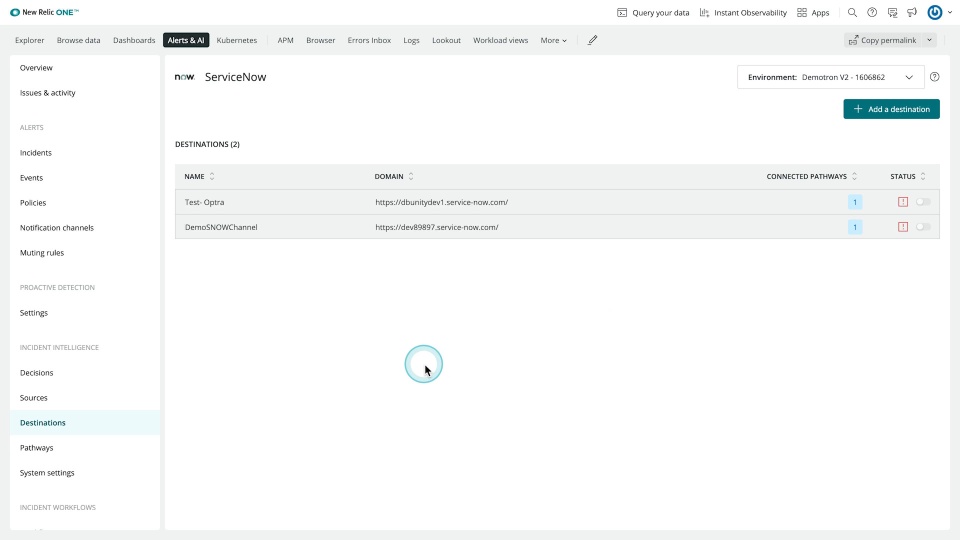The image size is (960, 540).
Task: Select the DemoSNOWChannel destination name
Action: coord(221,227)
